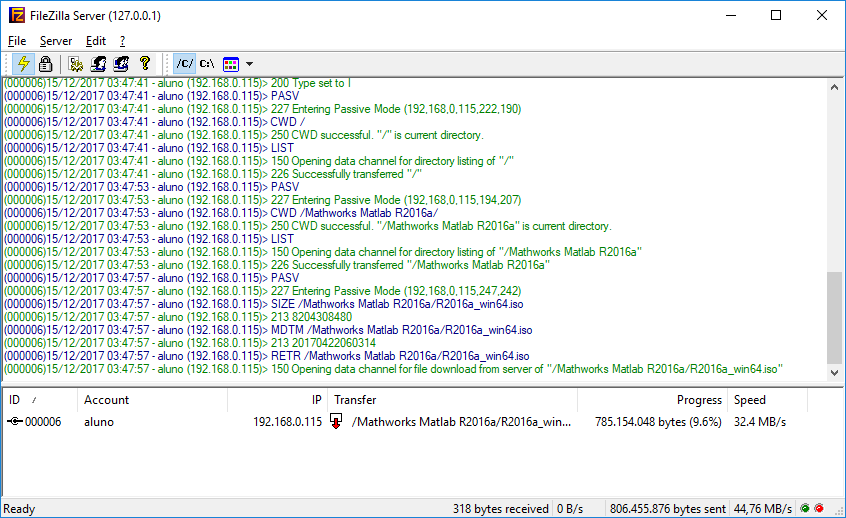The image size is (846, 518).
Task: Click 806.455.876 bytes sent status entry
Action: 667,509
